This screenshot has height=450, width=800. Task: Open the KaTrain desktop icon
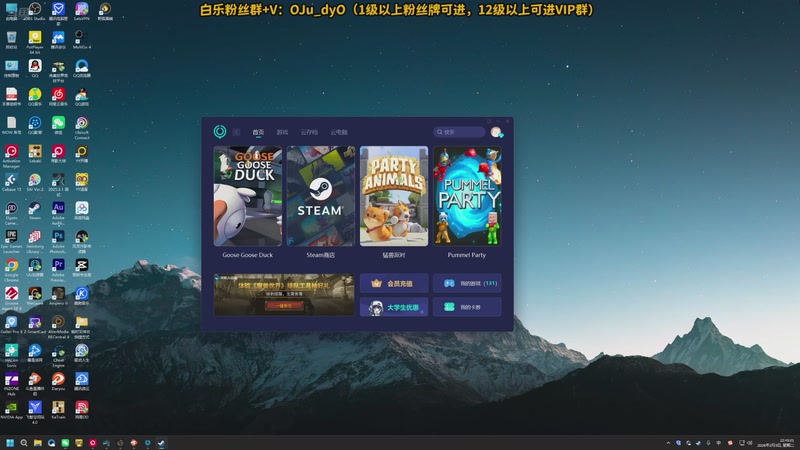[58, 410]
